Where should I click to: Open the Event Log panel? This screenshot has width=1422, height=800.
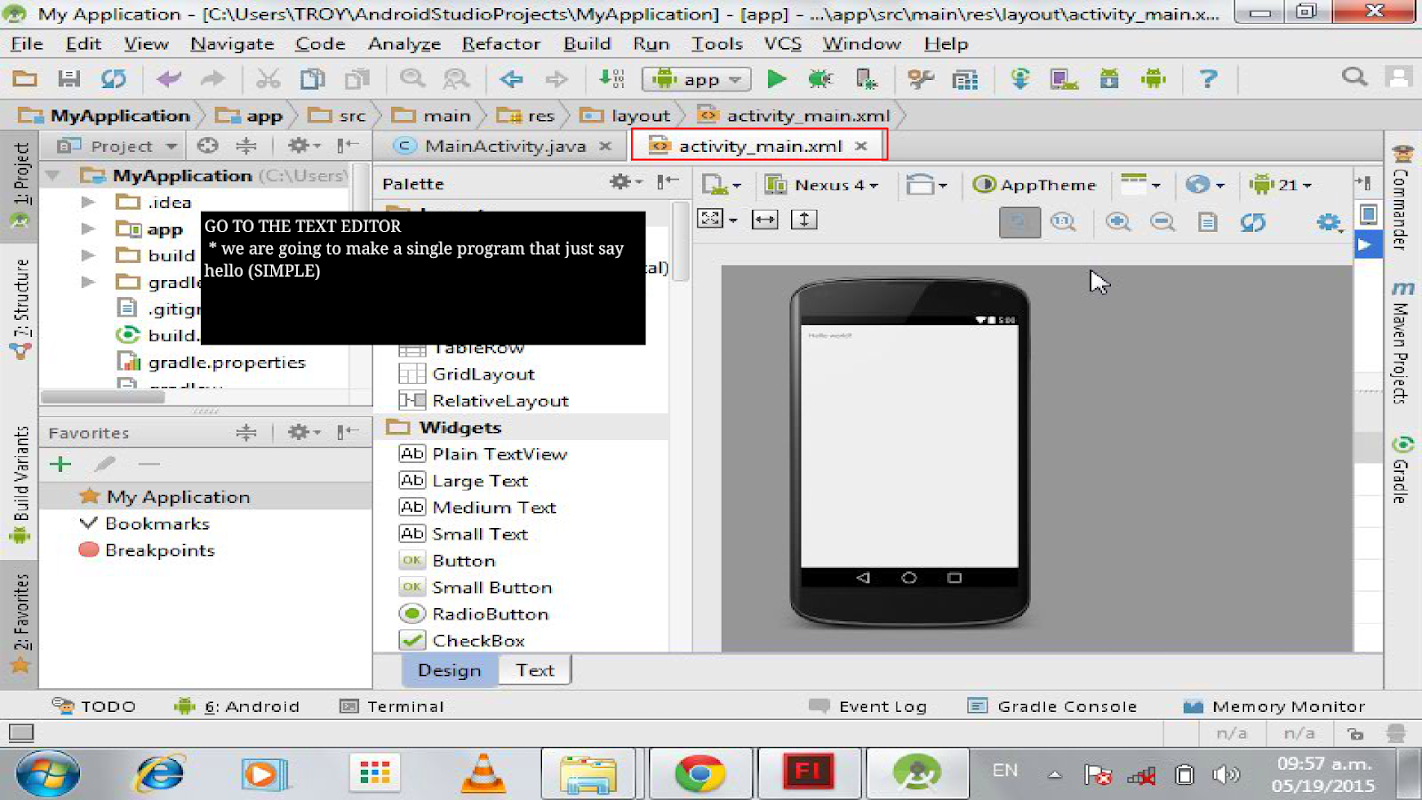pos(867,706)
